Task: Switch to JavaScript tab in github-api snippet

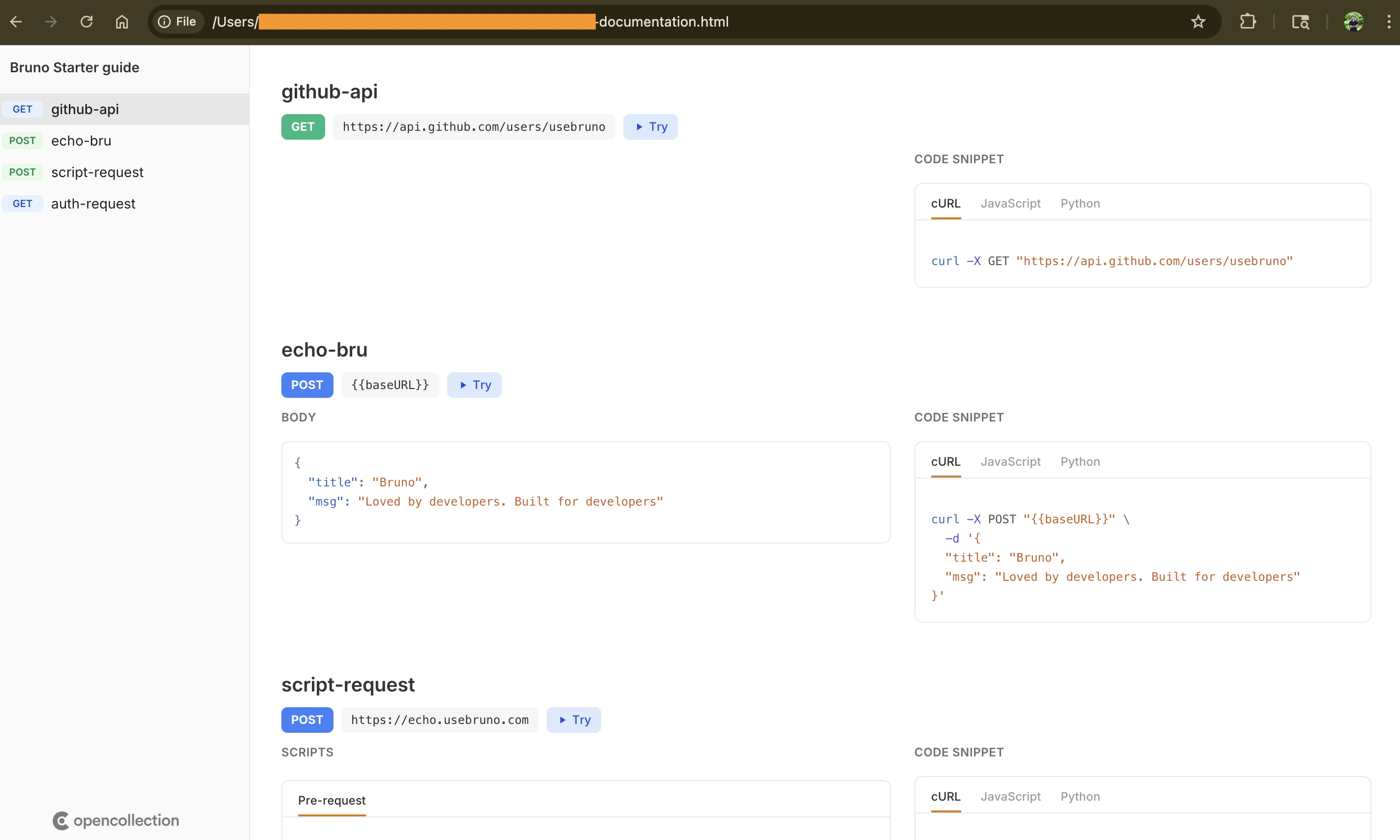Action: [x=1010, y=203]
